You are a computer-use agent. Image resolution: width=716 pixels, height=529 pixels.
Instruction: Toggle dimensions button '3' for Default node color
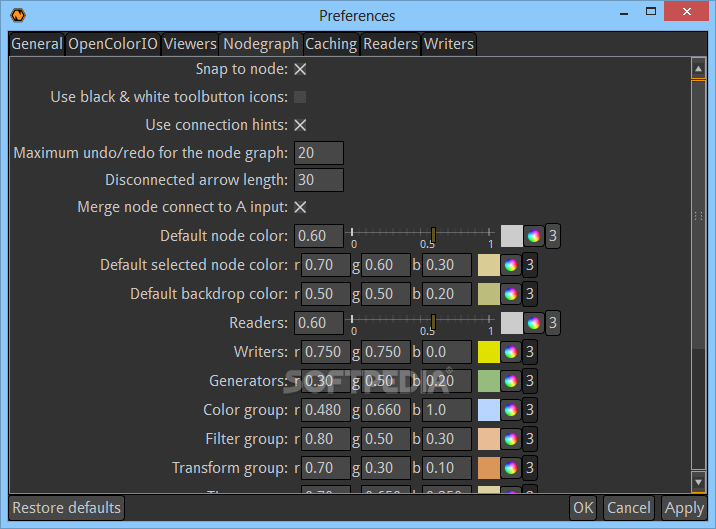(x=553, y=236)
